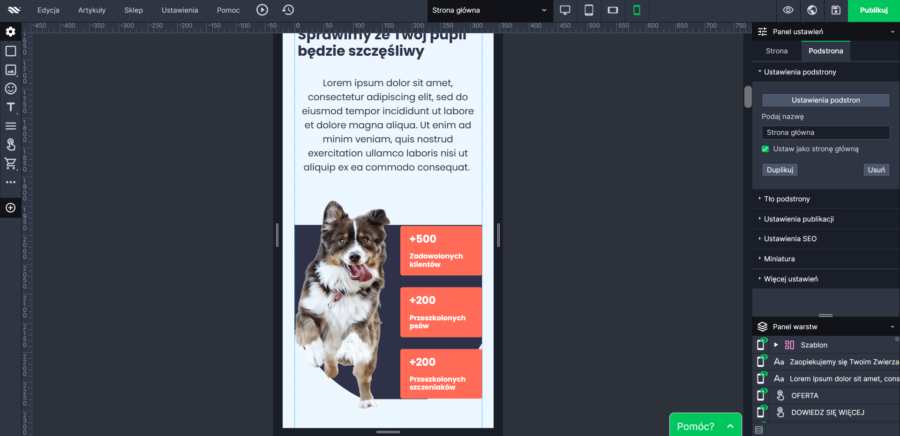Expand the Szablon layer group arrow
900x436 pixels.
click(x=776, y=345)
